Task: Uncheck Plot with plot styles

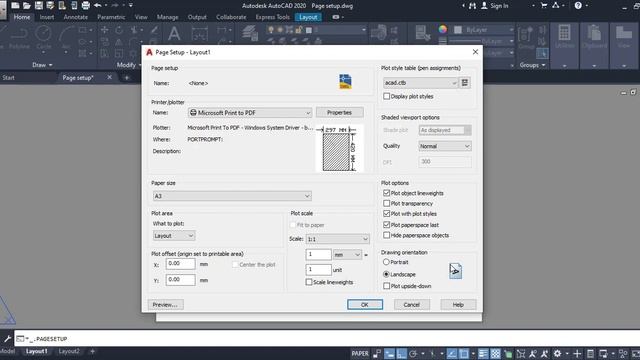Action: [x=387, y=213]
